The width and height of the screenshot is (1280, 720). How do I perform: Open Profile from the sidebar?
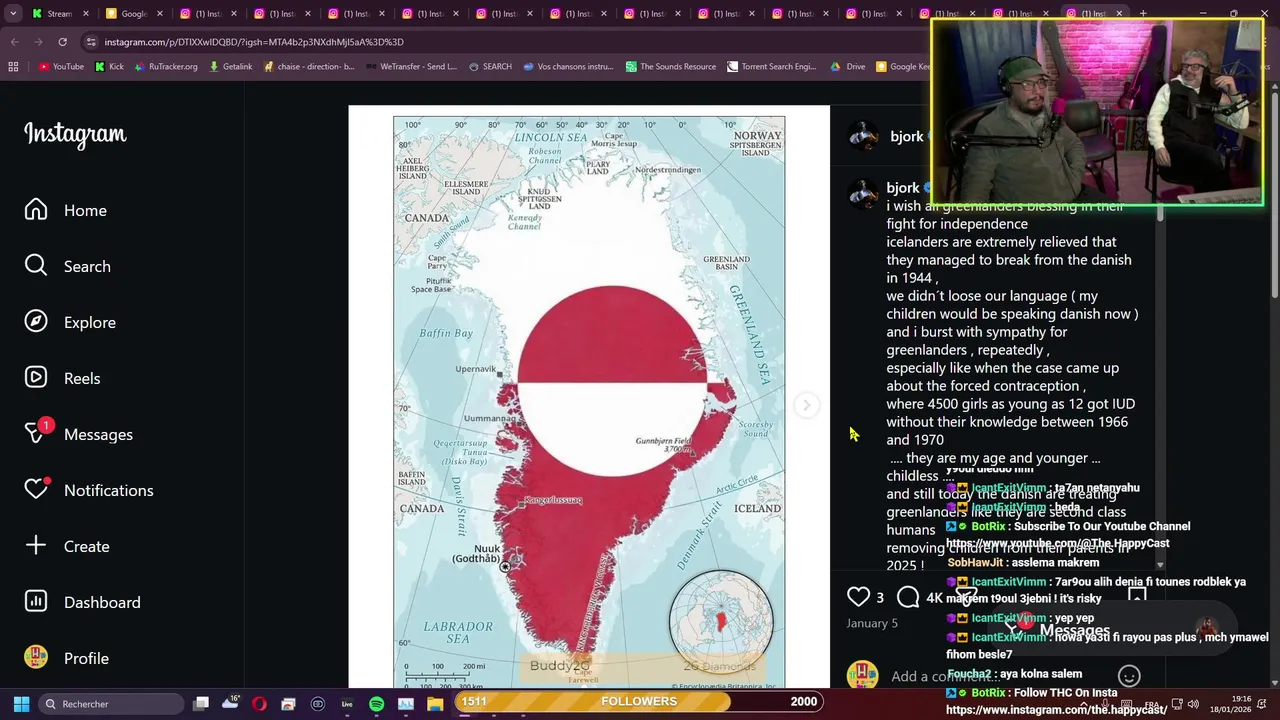(66, 658)
